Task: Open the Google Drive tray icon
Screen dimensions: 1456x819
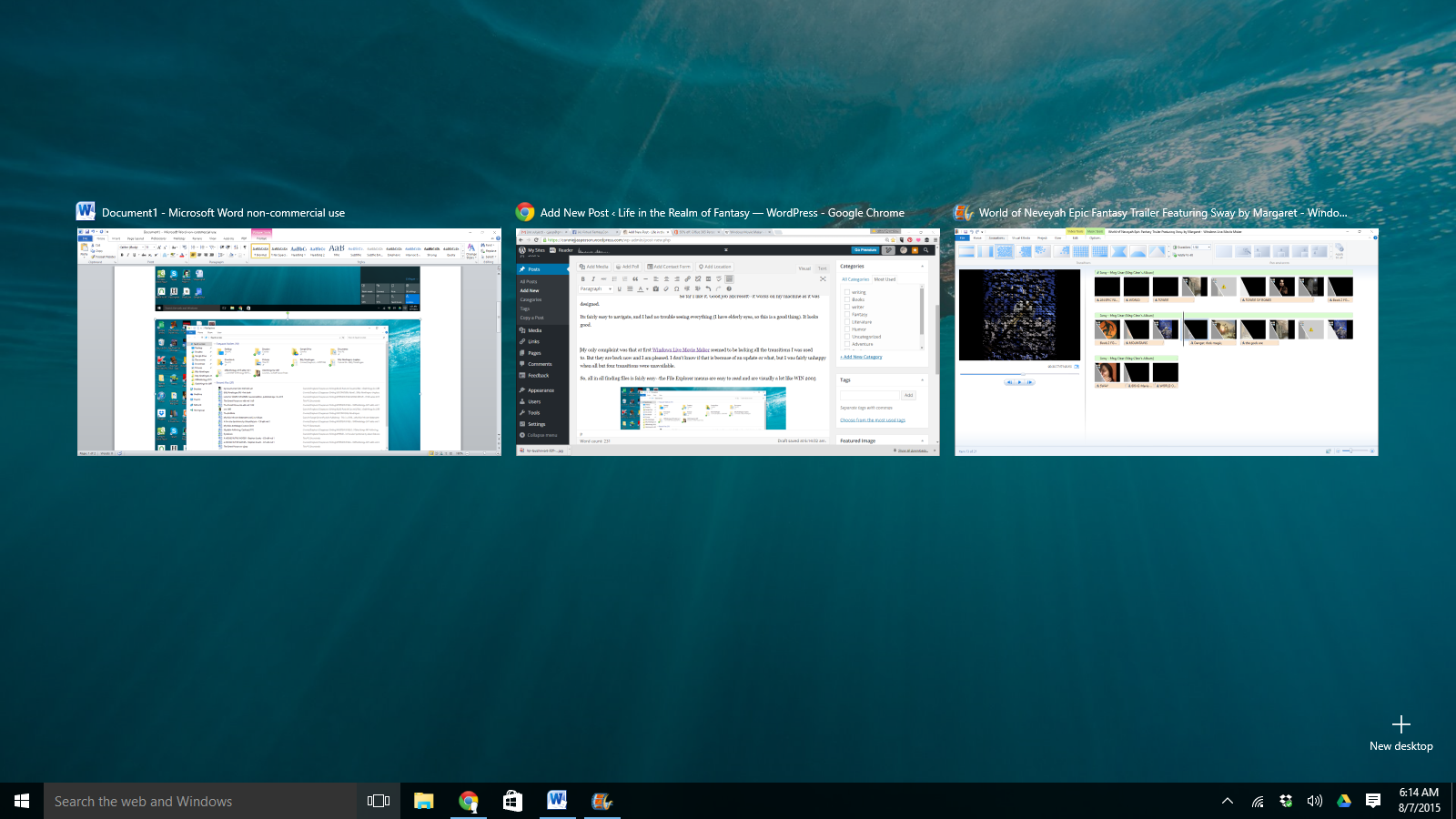Action: coord(1344,801)
